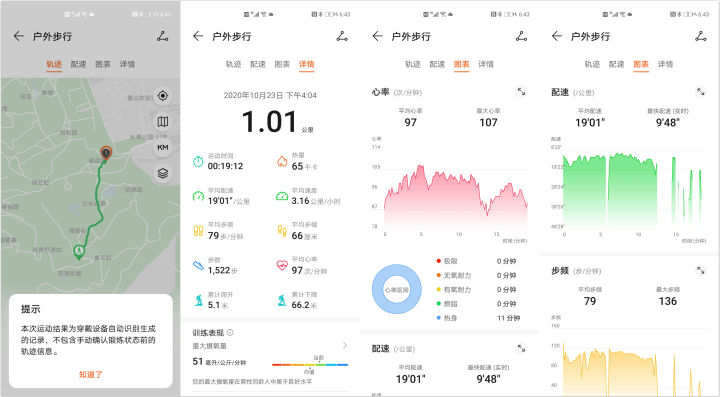Tap the 热量 flame icon
This screenshot has width=720, height=397.
coord(282,162)
